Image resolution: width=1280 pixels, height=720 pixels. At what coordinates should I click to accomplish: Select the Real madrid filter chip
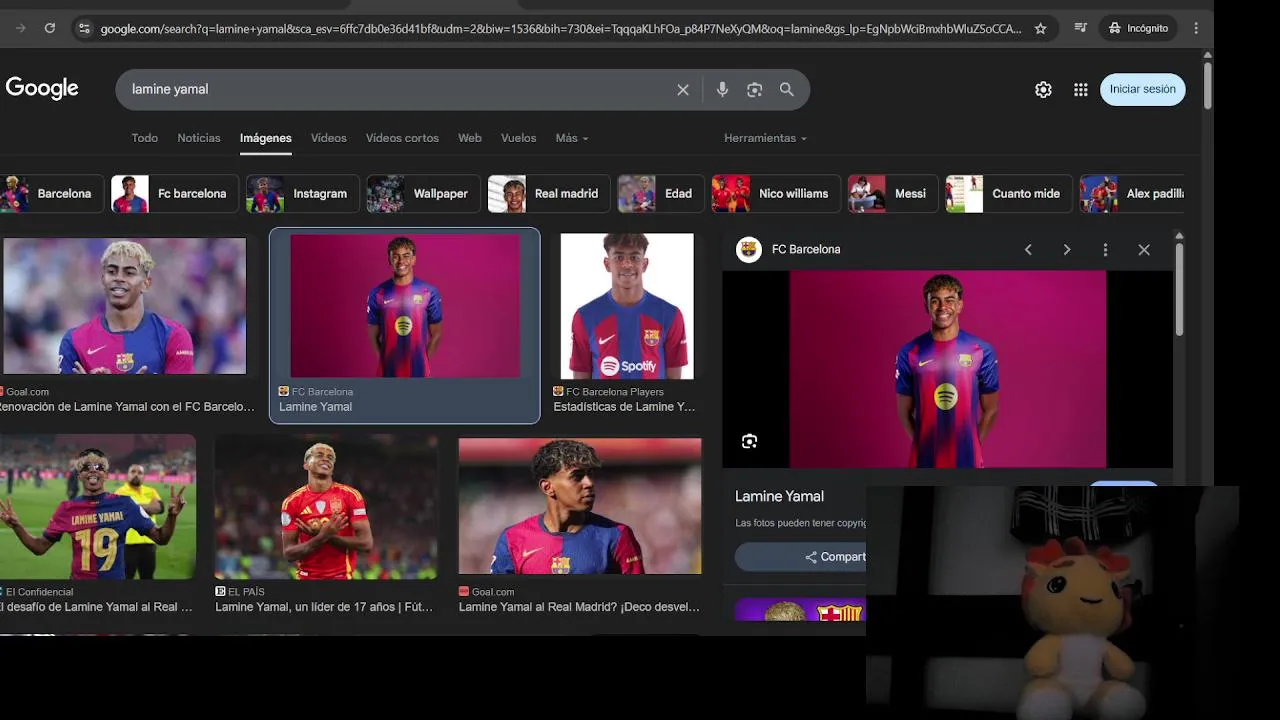click(549, 194)
